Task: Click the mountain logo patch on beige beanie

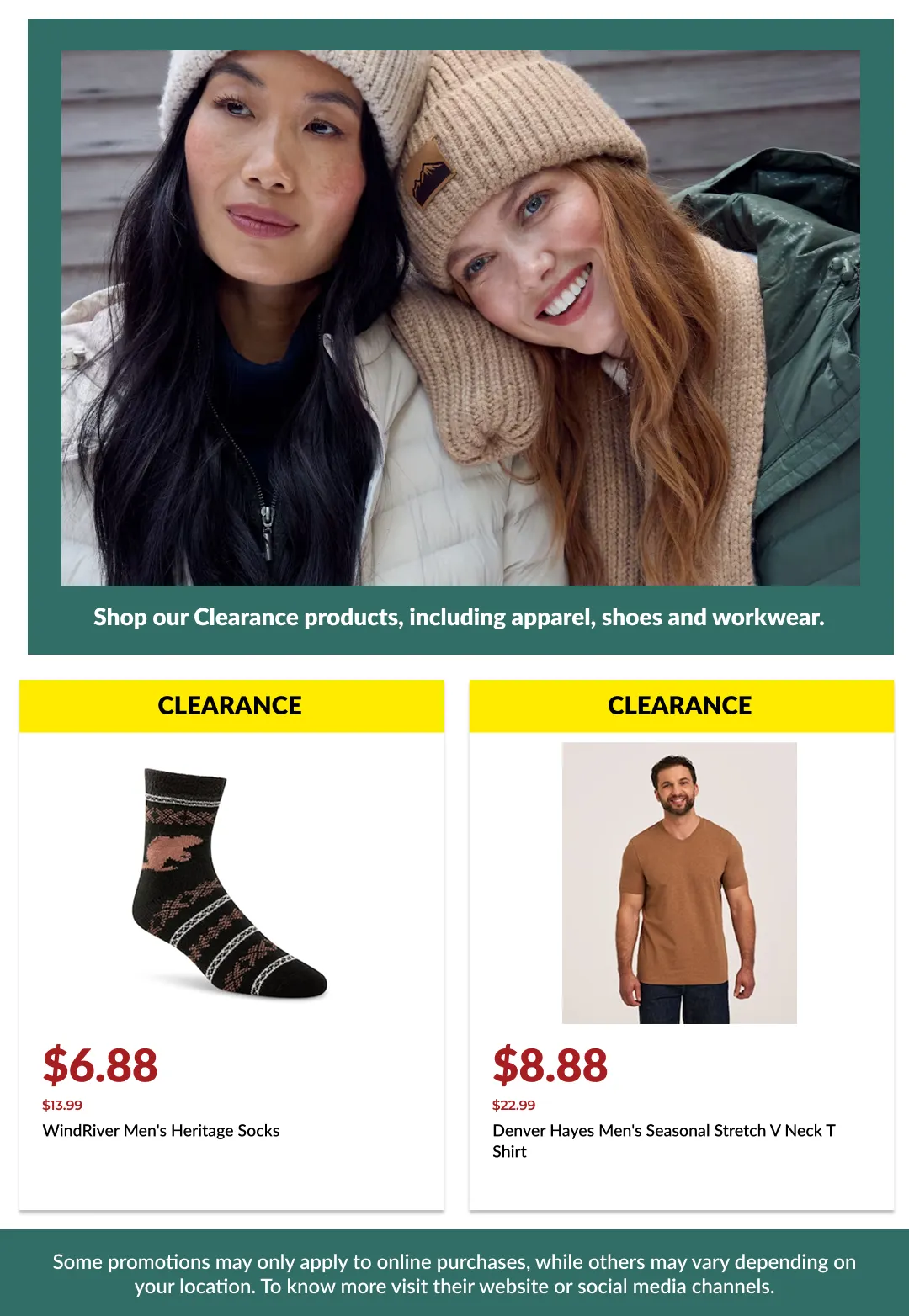Action: [x=433, y=172]
